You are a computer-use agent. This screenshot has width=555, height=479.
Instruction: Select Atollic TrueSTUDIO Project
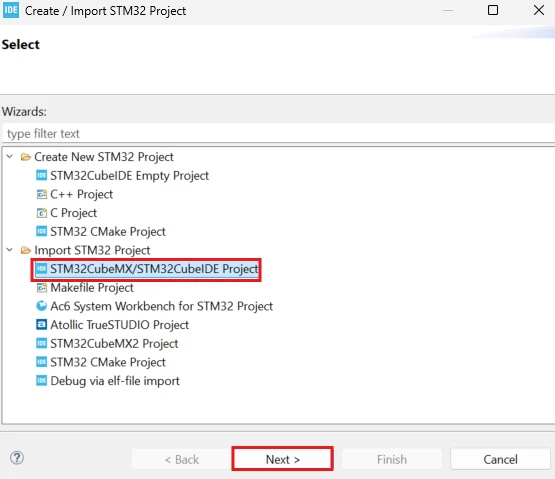[x=119, y=325]
